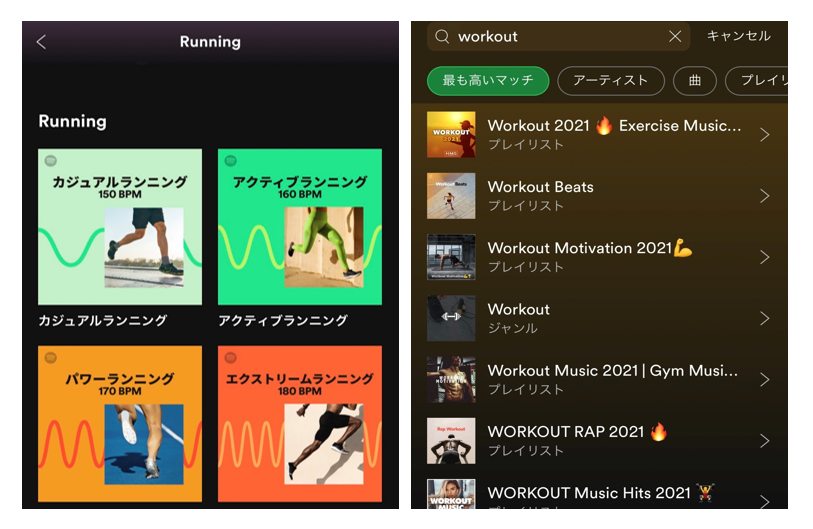This screenshot has height=529, width=813.
Task: Open the Workout Beats result
Action: [x=599, y=196]
